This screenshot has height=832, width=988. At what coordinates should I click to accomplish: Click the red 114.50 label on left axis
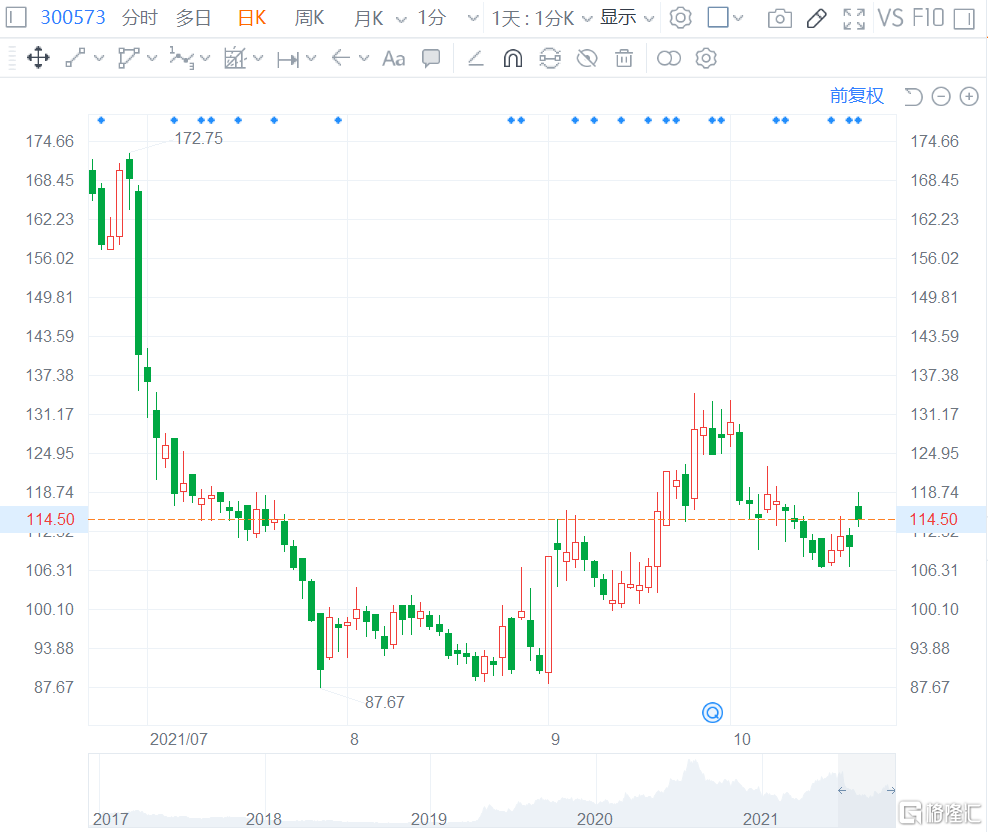tap(50, 519)
